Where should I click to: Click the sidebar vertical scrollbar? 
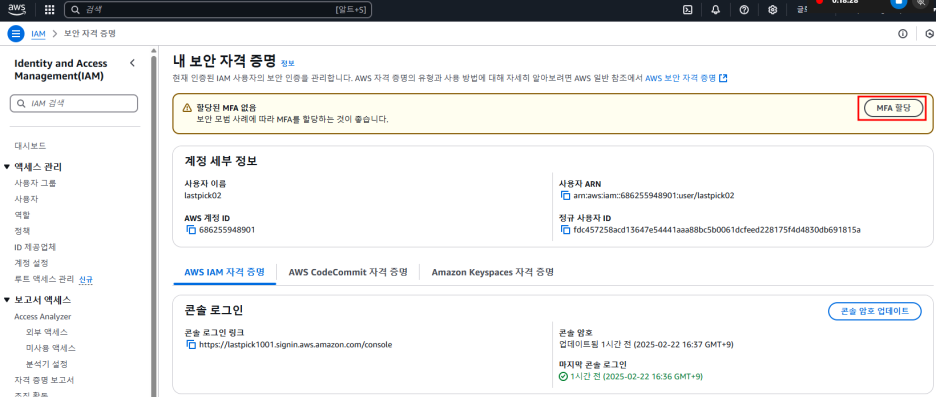pos(153,227)
